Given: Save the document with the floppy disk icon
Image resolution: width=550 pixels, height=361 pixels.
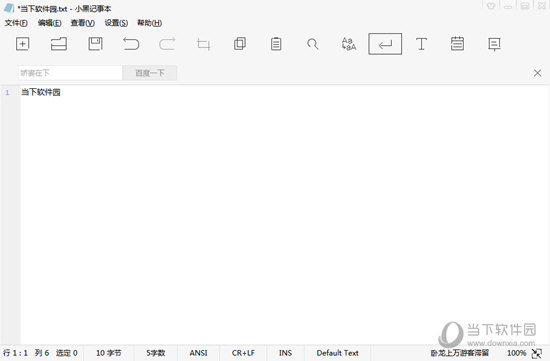Looking at the screenshot, I should pos(95,44).
